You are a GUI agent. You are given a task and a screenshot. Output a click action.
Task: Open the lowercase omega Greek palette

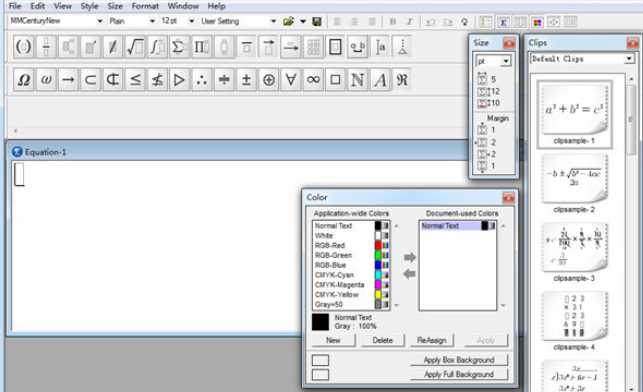(x=46, y=80)
